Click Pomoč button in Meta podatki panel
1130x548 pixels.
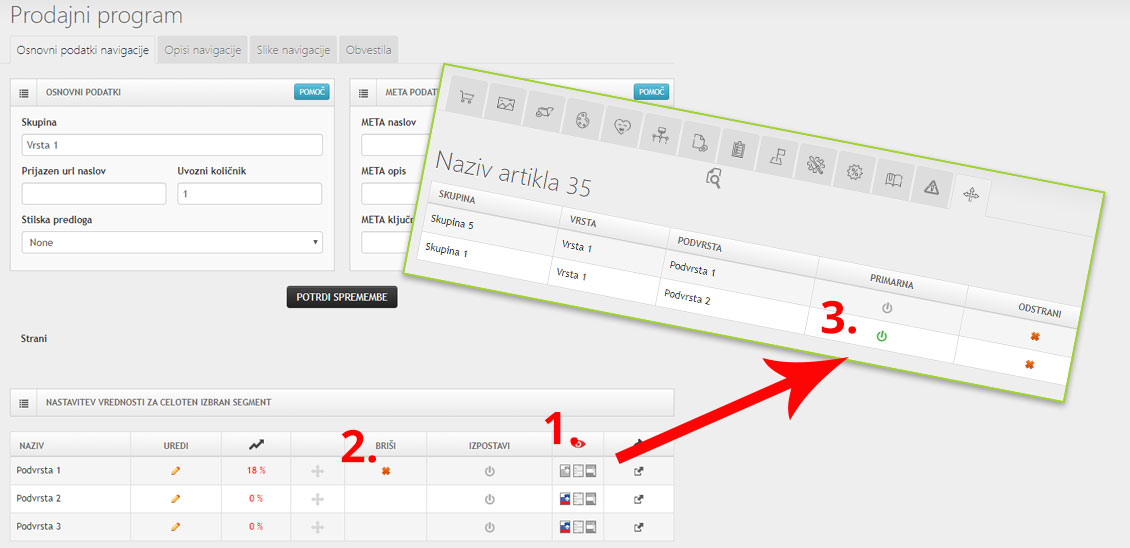pyautogui.click(x=651, y=92)
